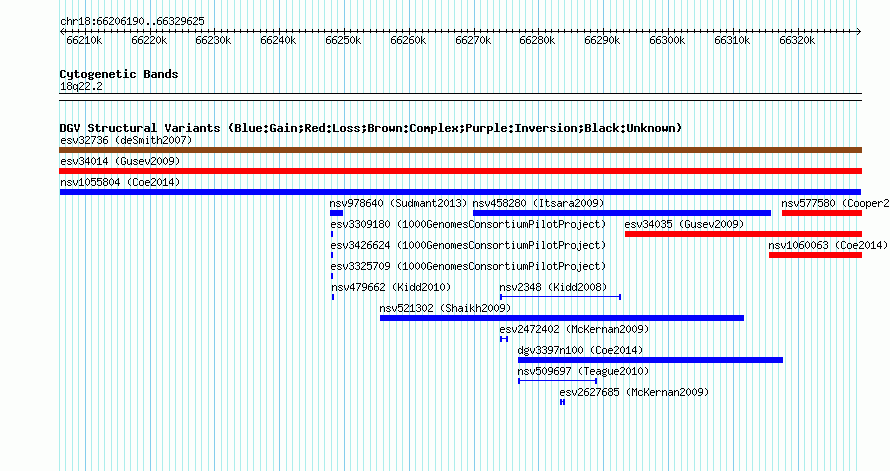This screenshot has height=471, width=890.
Task: Open the nsv1060063 (Coe2014) label
Action: click(828, 245)
